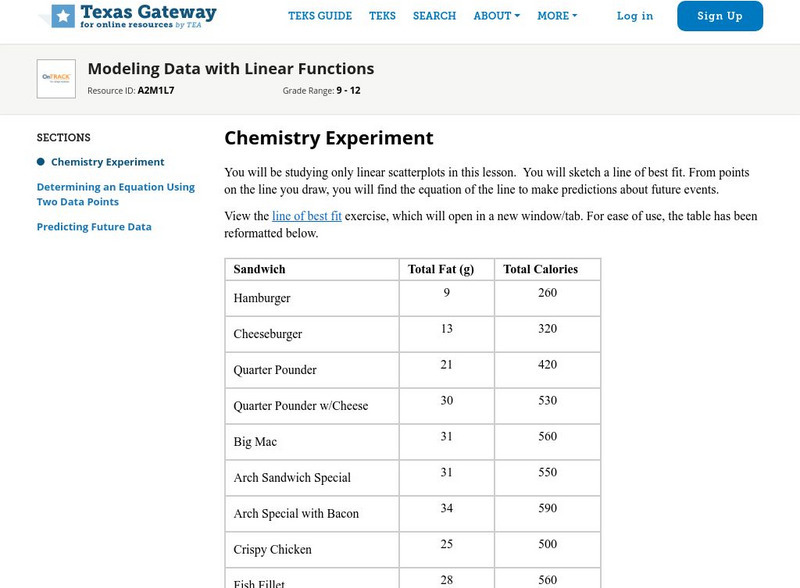Open the TEKS GUIDE menu item
The width and height of the screenshot is (800, 588).
320,16
